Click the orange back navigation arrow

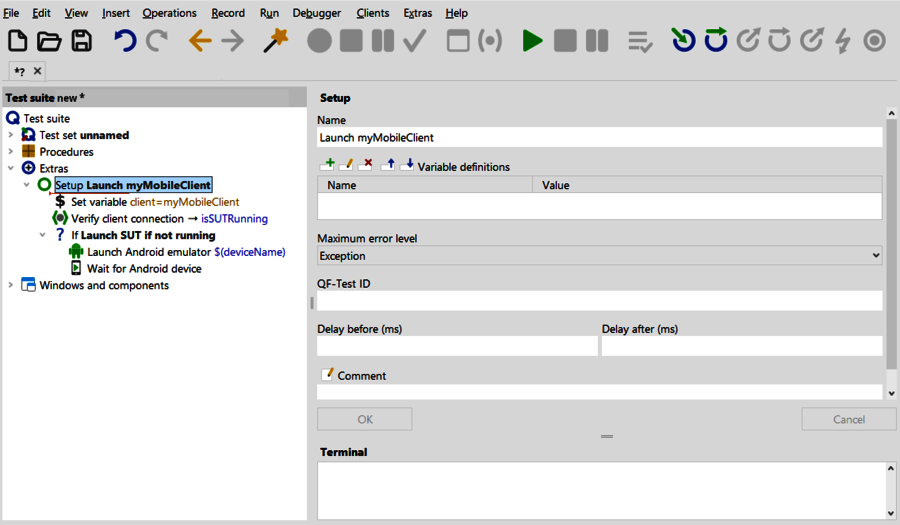click(200, 41)
